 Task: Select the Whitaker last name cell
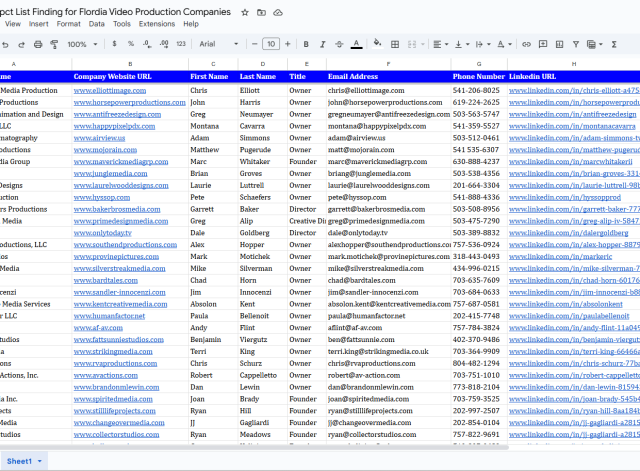point(263,162)
